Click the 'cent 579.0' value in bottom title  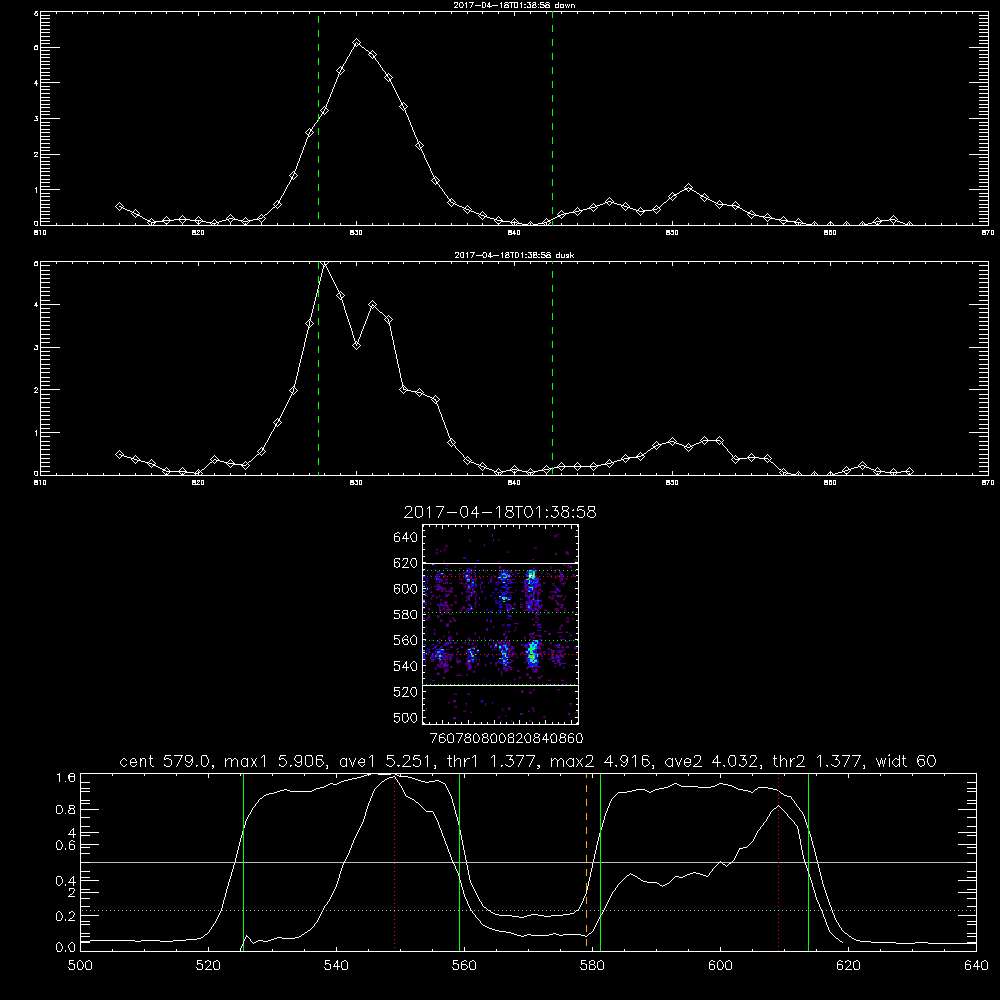tap(166, 761)
